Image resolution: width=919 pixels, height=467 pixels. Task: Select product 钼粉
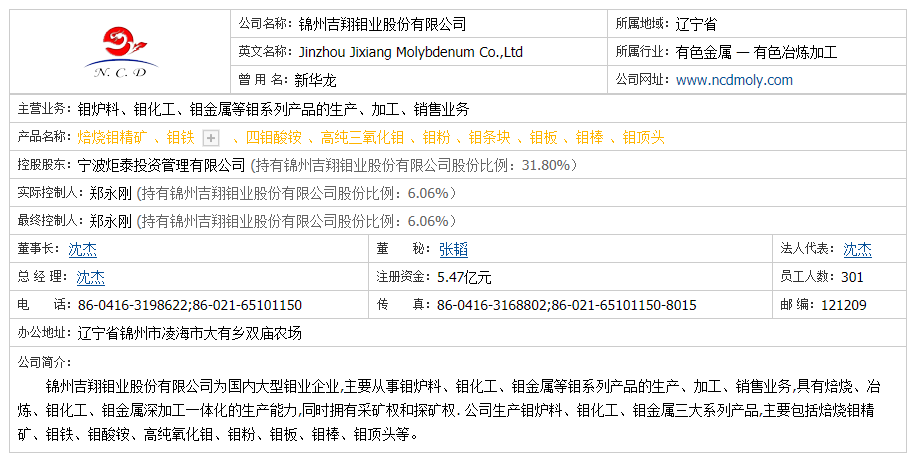436,138
